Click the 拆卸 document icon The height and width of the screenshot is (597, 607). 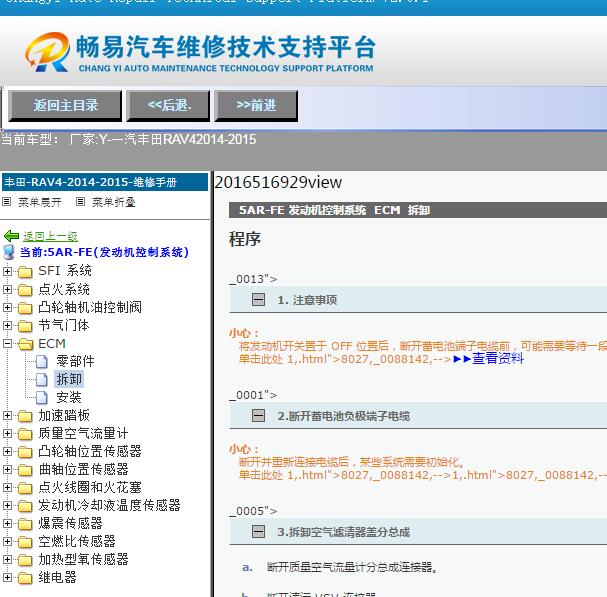point(41,380)
